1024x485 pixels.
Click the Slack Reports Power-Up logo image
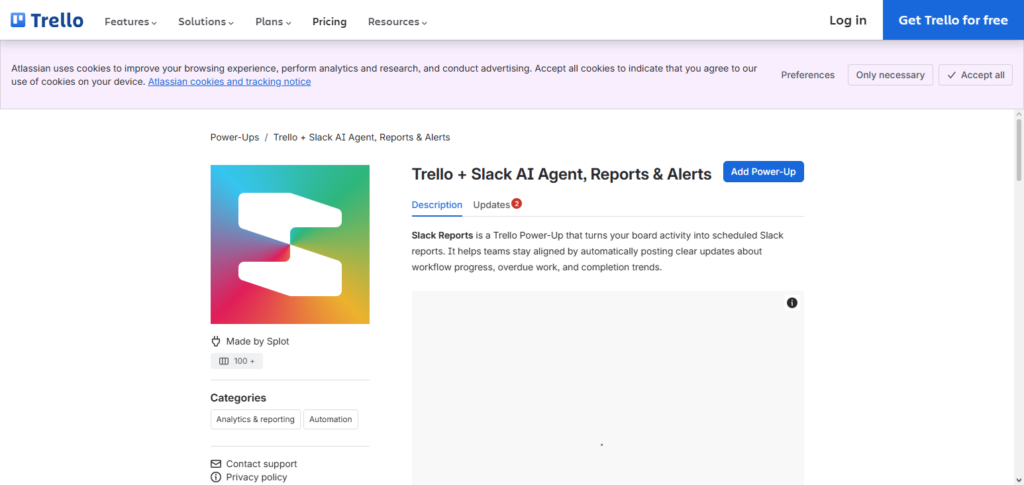[290, 244]
